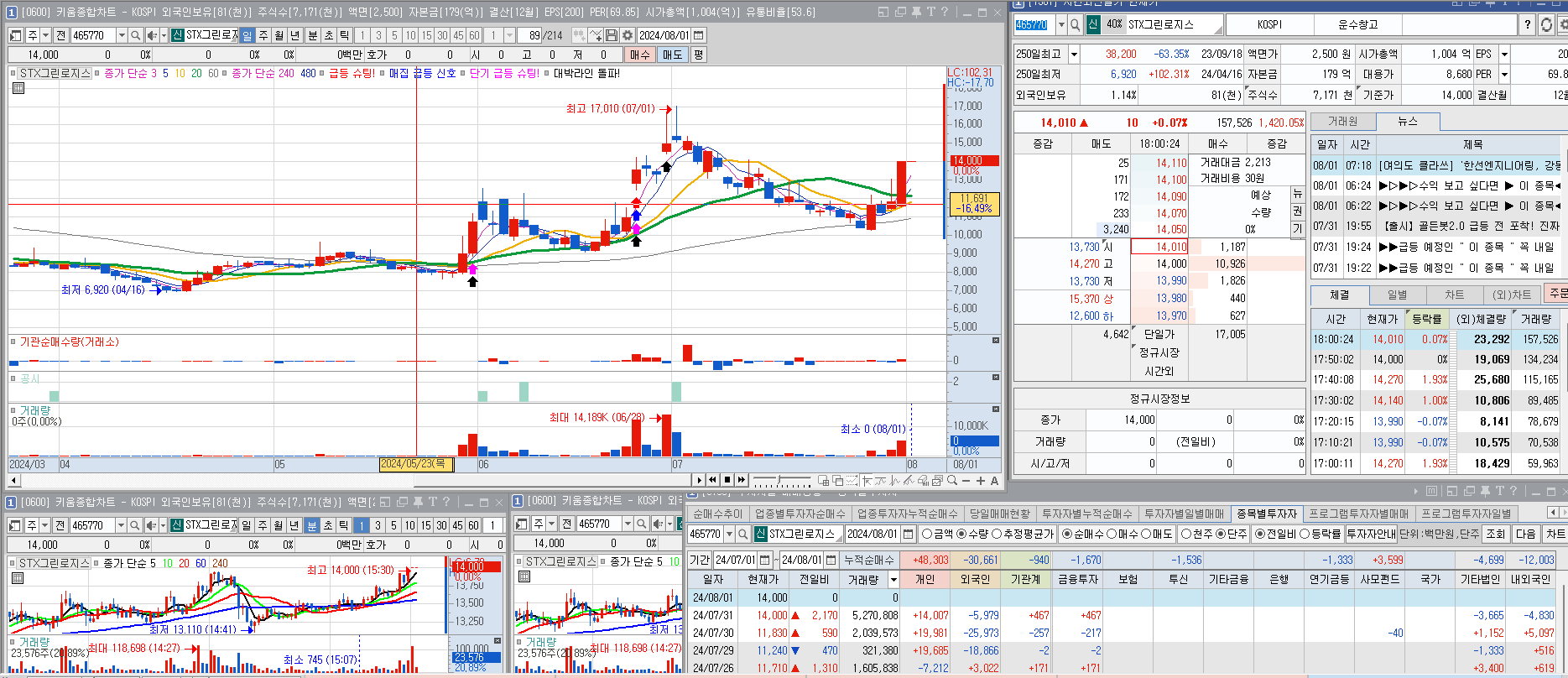1568x678 pixels.
Task: Open stock code dropdown in quote panel
Action: 1061,24
